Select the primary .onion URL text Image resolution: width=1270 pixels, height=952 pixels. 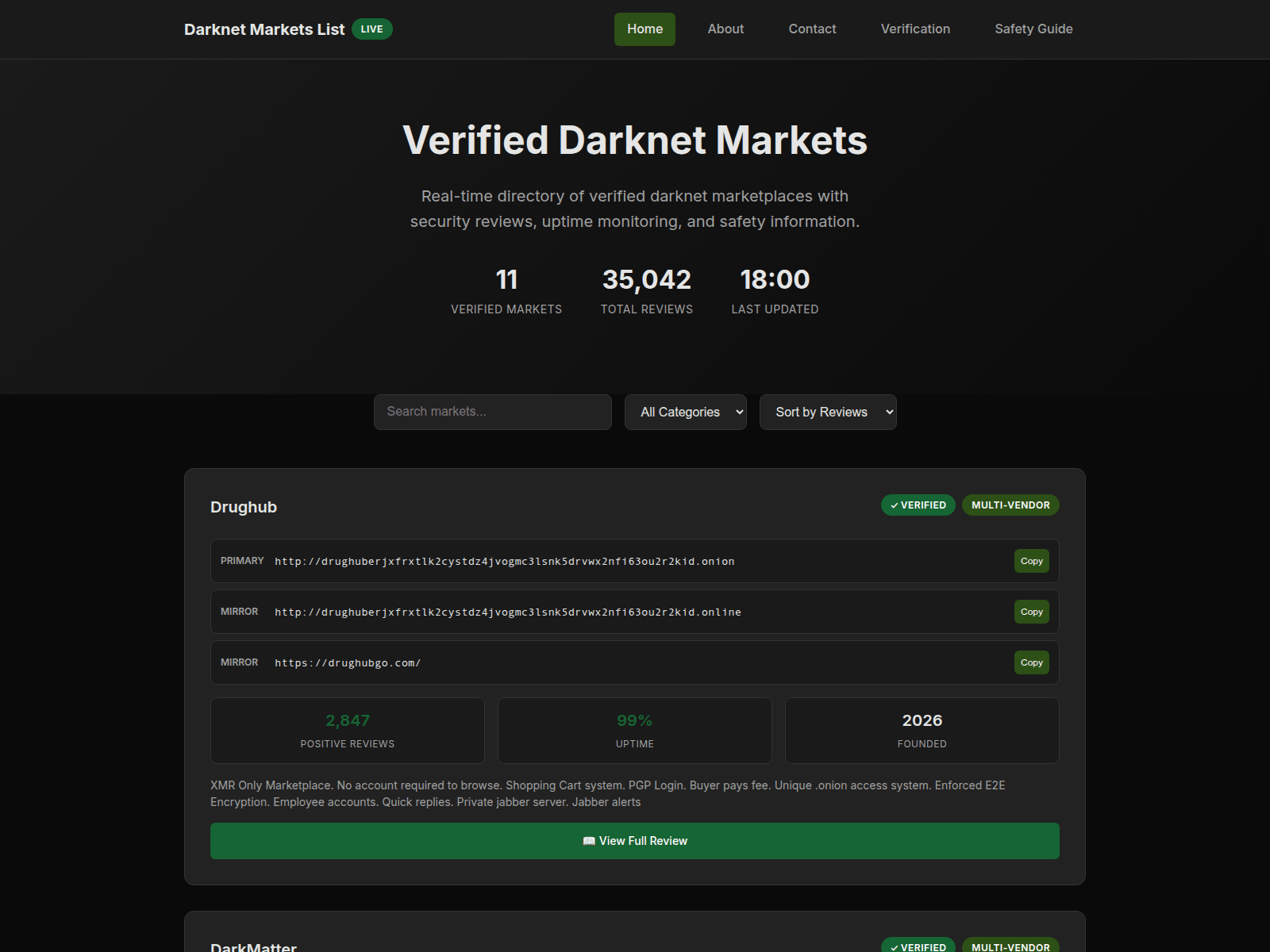[505, 562]
